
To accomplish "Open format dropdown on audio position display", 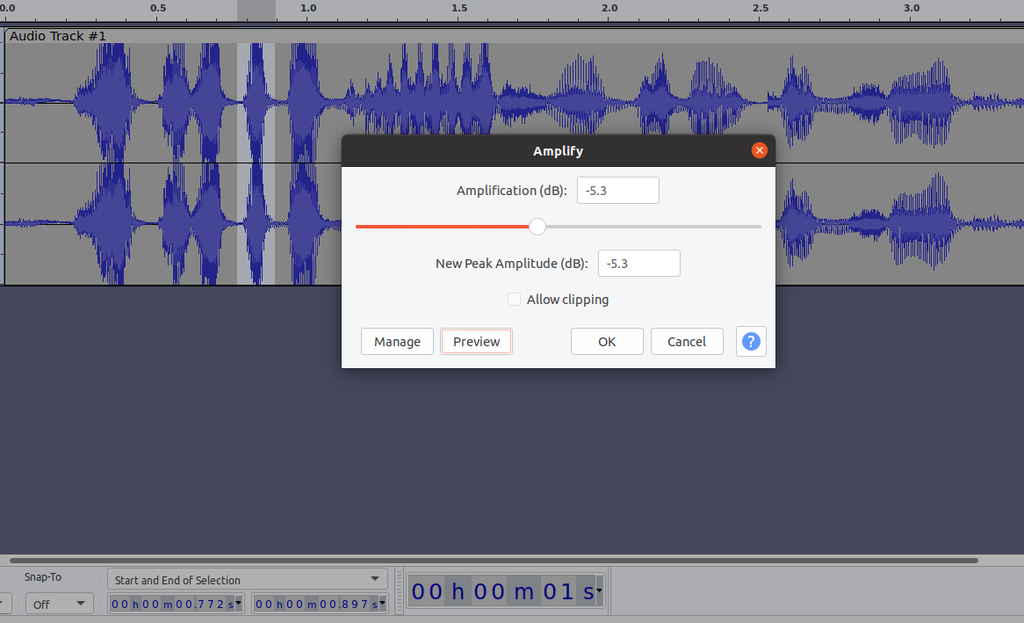I will pos(598,592).
